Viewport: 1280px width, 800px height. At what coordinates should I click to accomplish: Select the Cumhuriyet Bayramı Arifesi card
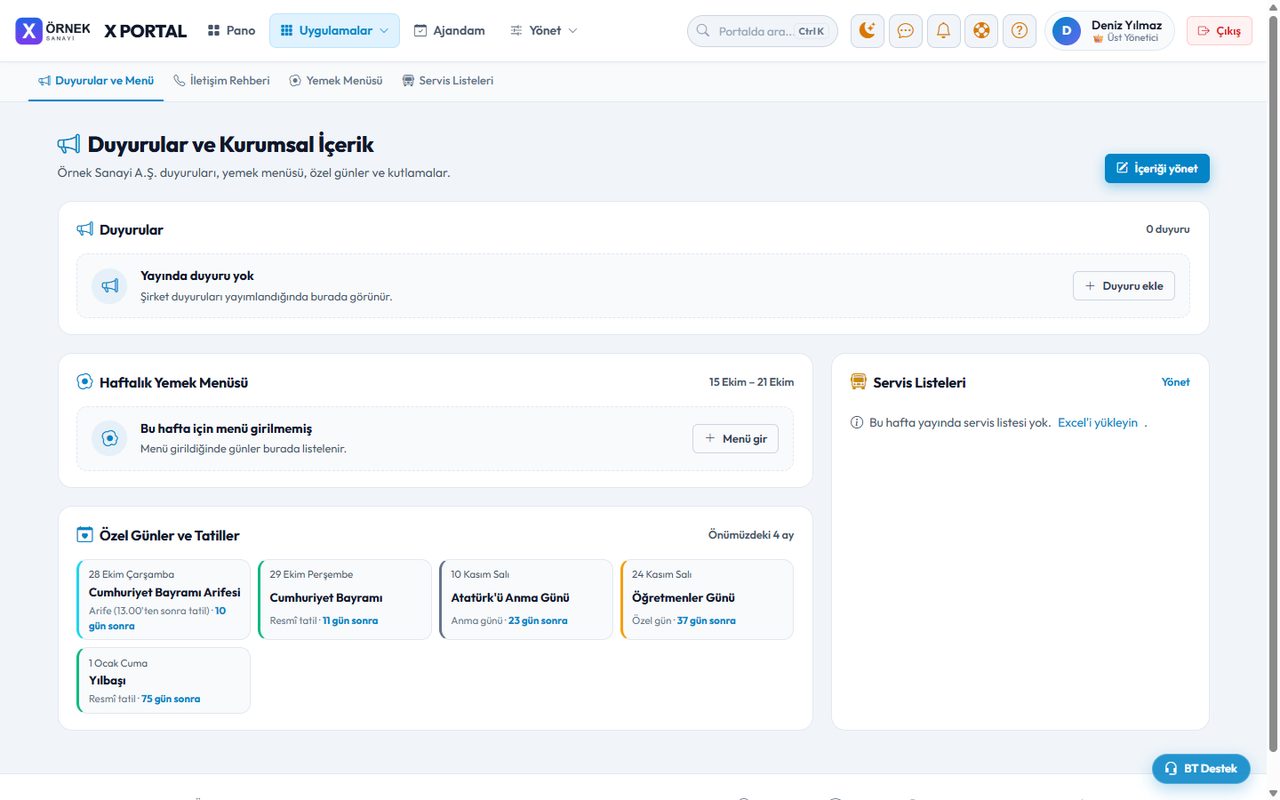pos(163,599)
